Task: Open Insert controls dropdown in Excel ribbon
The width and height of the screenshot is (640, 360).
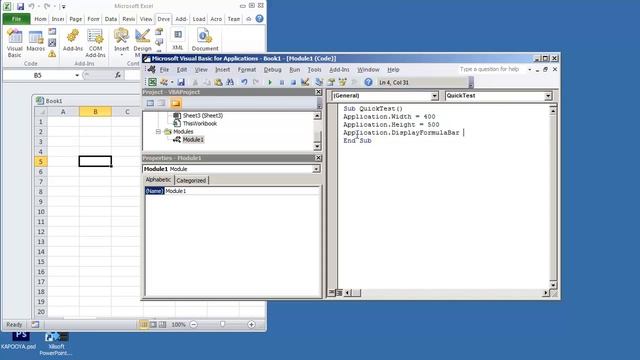Action: (x=122, y=43)
